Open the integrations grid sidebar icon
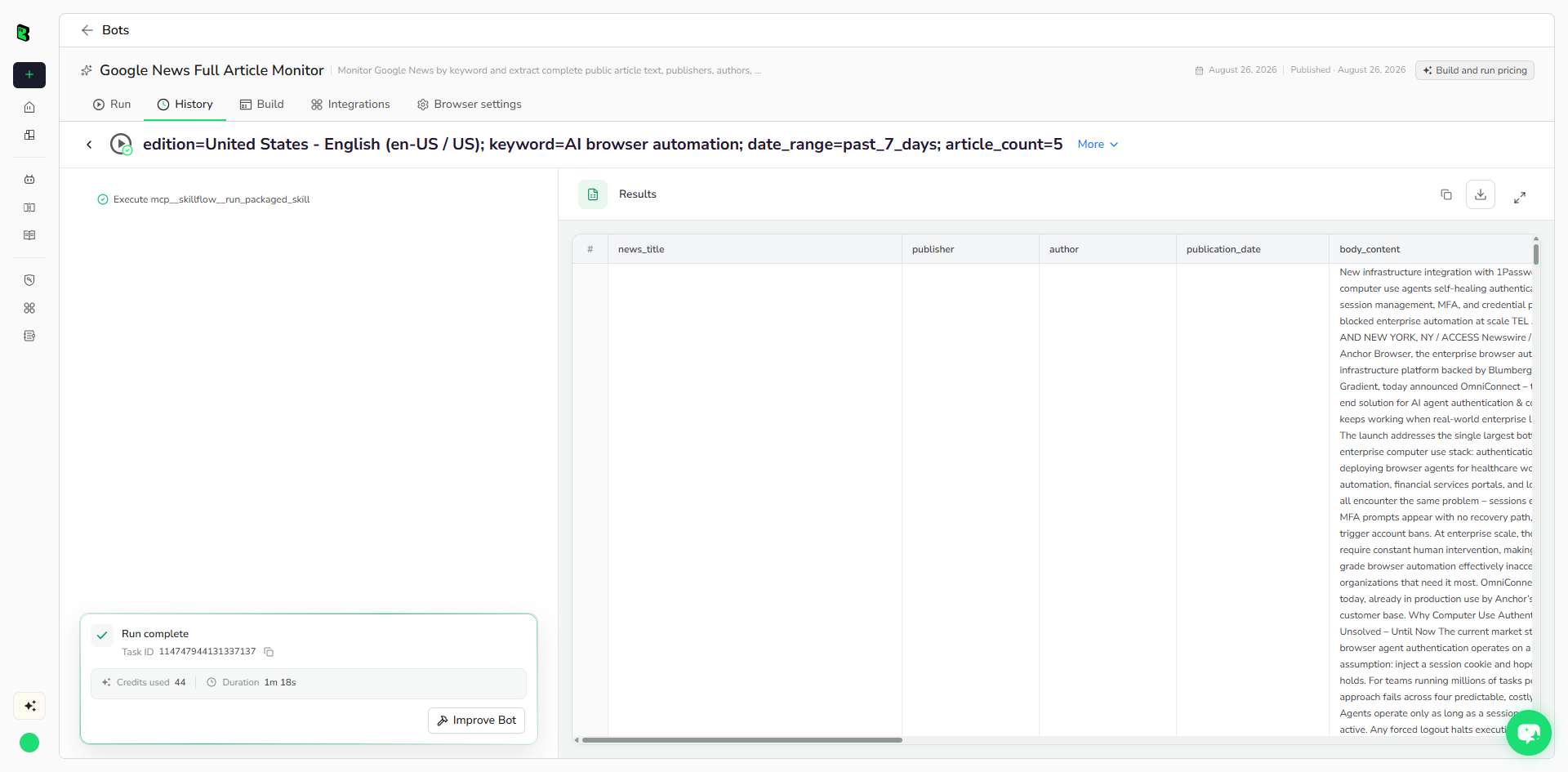This screenshot has height=772, width=1568. click(29, 308)
